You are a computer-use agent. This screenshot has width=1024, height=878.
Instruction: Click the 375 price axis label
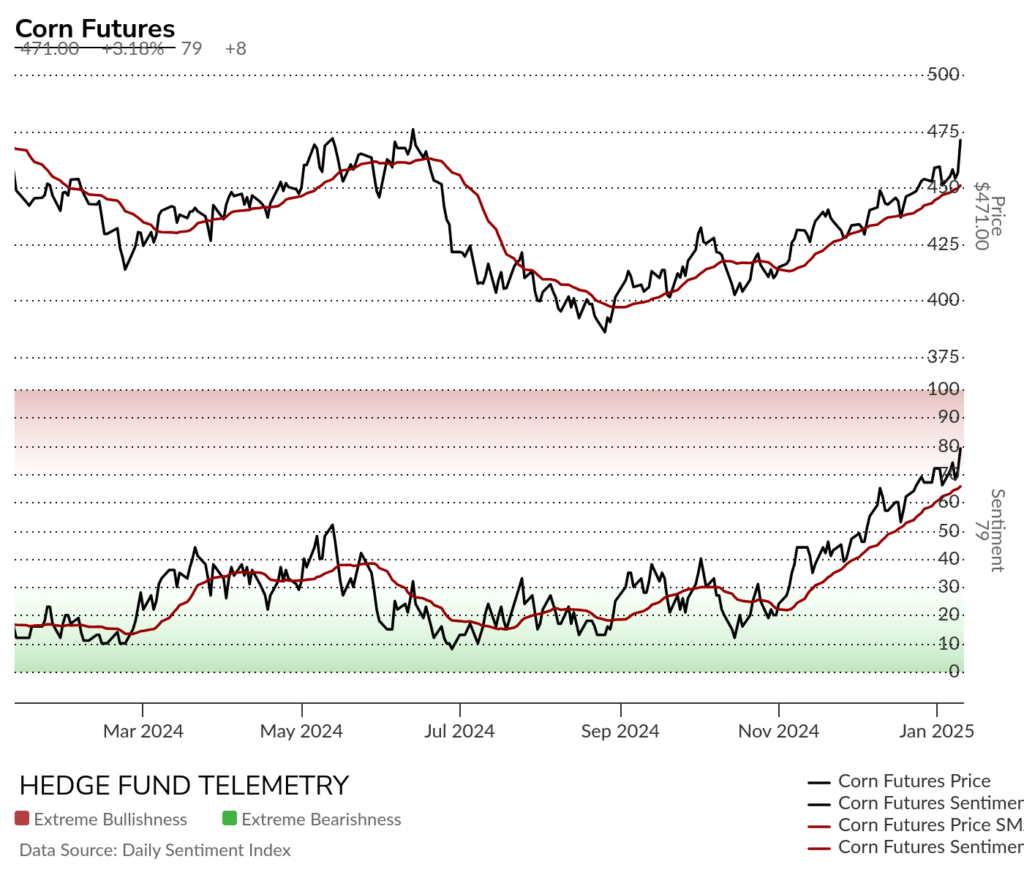pos(943,357)
